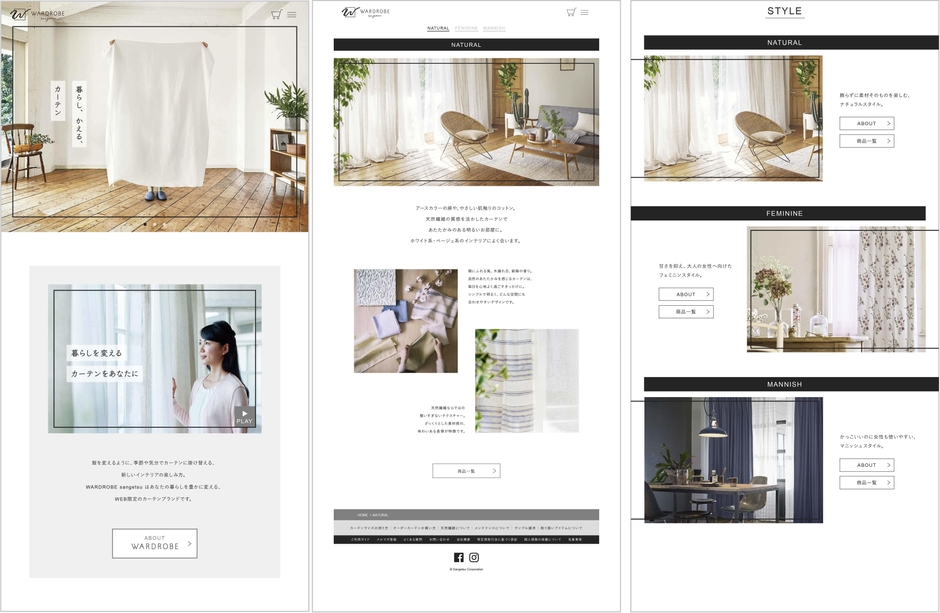The width and height of the screenshot is (940, 613).
Task: Open the hamburger menu on the NATURAL page
Action: (x=585, y=12)
